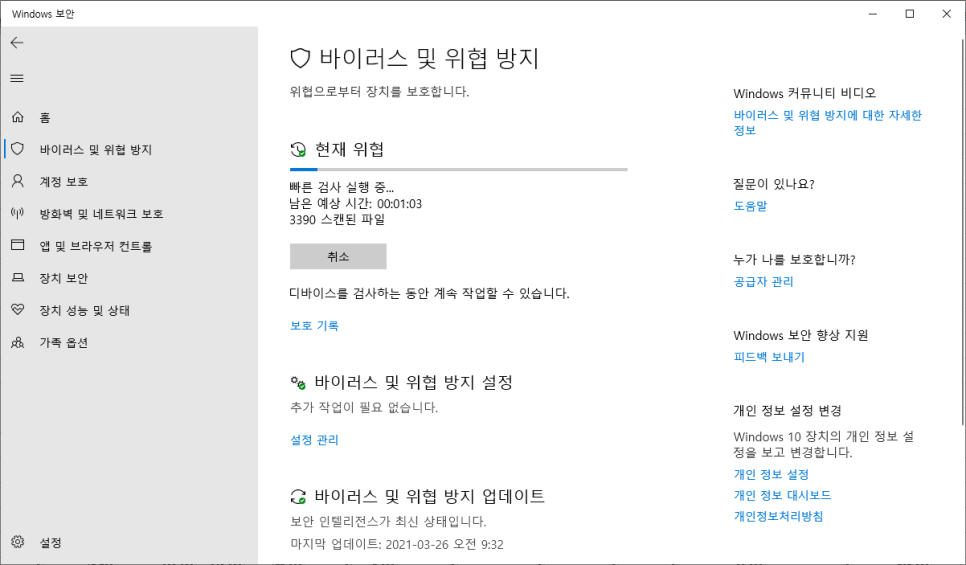The height and width of the screenshot is (565, 966).
Task: Open the 보호 기록 link
Action: point(314,325)
